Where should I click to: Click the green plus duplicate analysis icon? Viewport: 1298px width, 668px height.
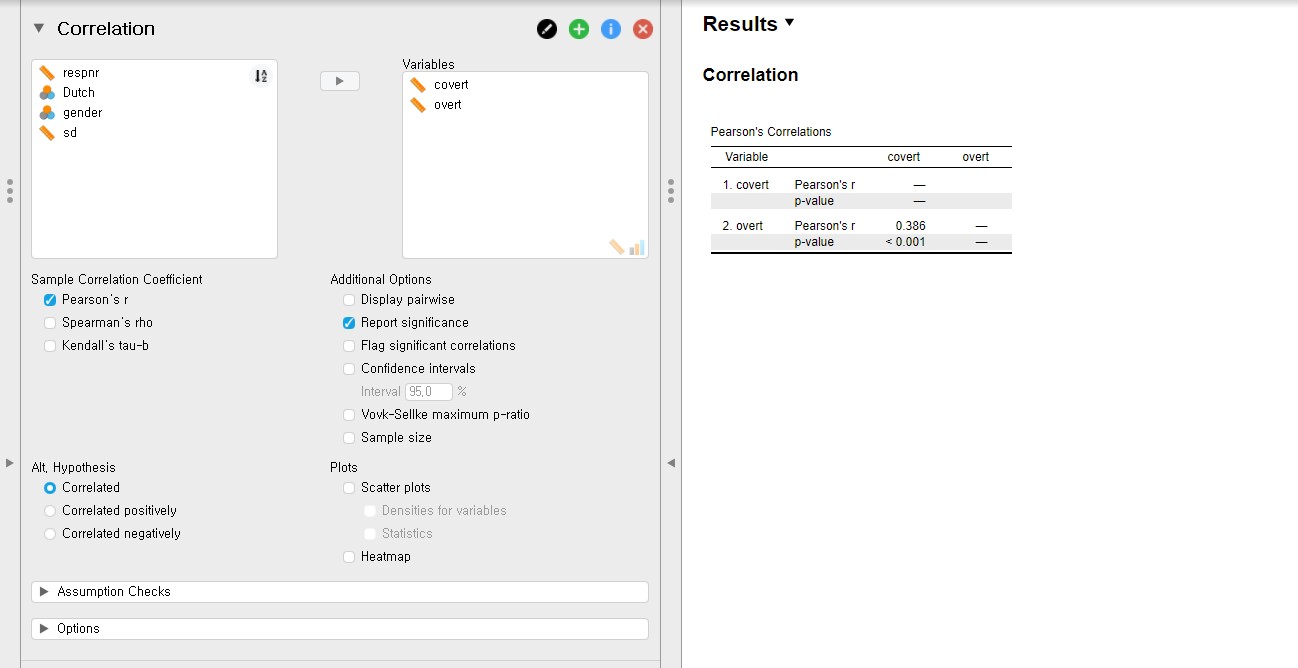(x=579, y=29)
